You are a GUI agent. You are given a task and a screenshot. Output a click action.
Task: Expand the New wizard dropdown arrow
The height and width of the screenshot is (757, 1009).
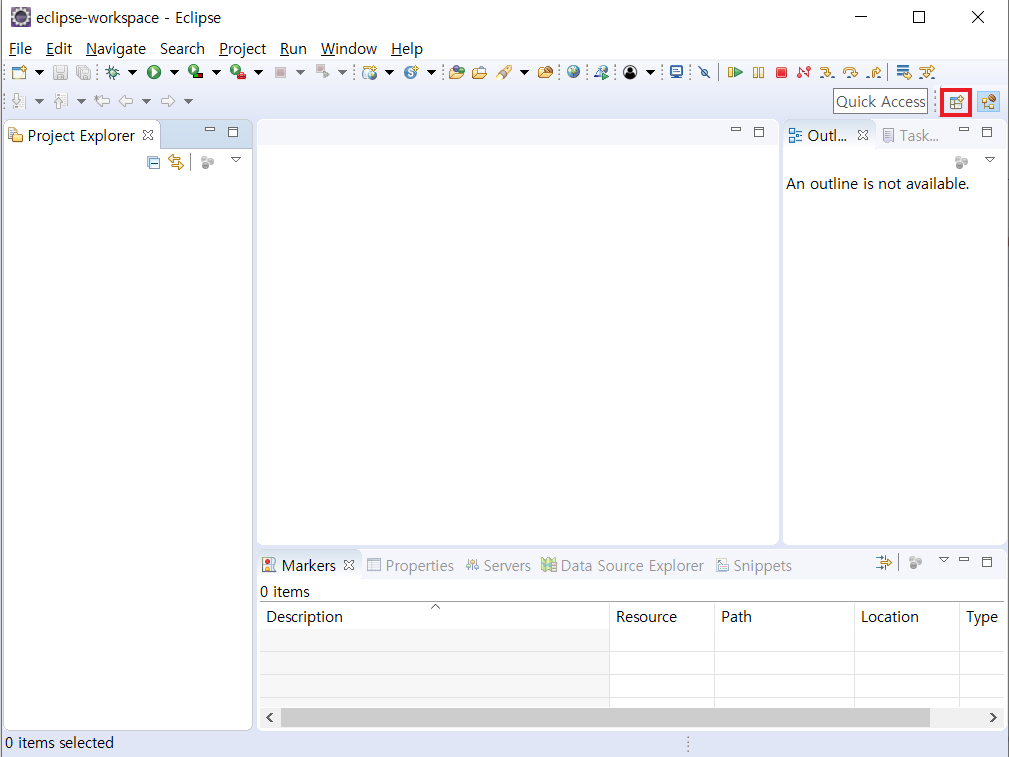(x=40, y=72)
